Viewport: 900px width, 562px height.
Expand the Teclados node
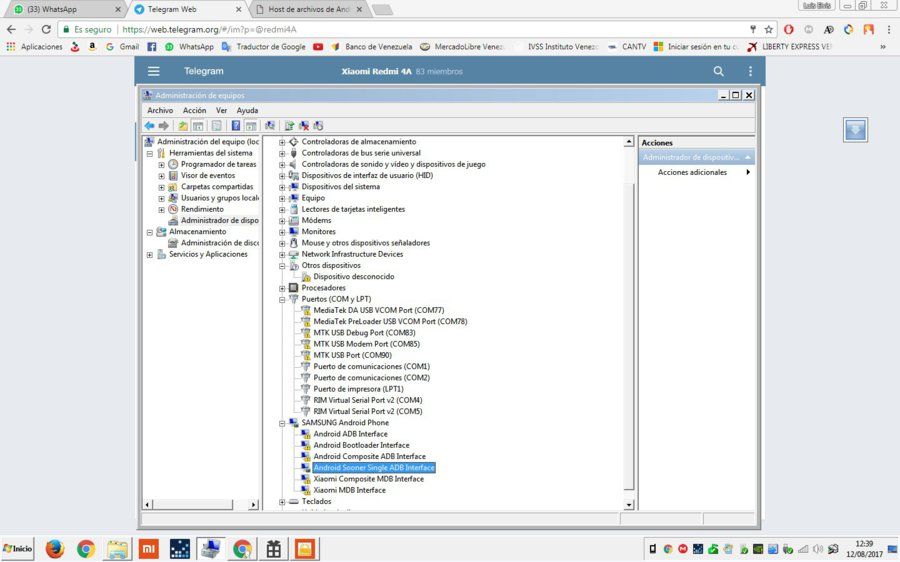click(x=282, y=502)
